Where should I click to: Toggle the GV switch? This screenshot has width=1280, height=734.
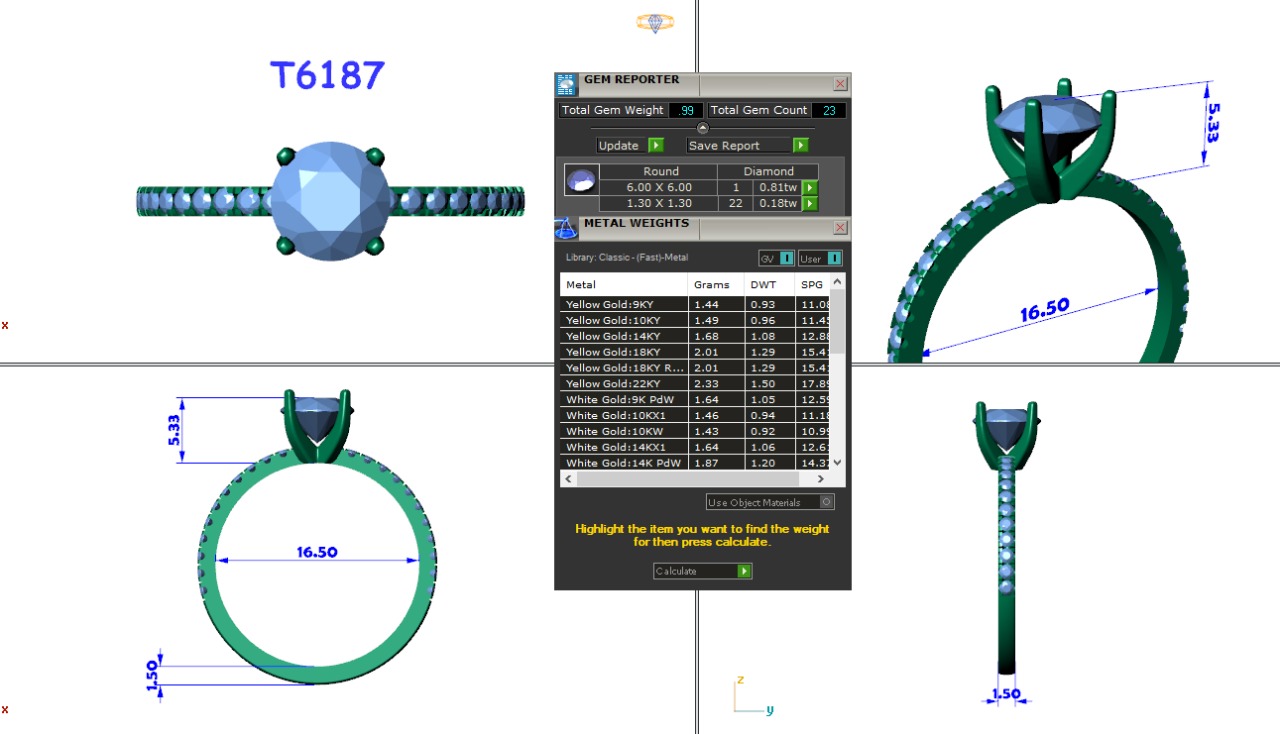pyautogui.click(x=787, y=259)
